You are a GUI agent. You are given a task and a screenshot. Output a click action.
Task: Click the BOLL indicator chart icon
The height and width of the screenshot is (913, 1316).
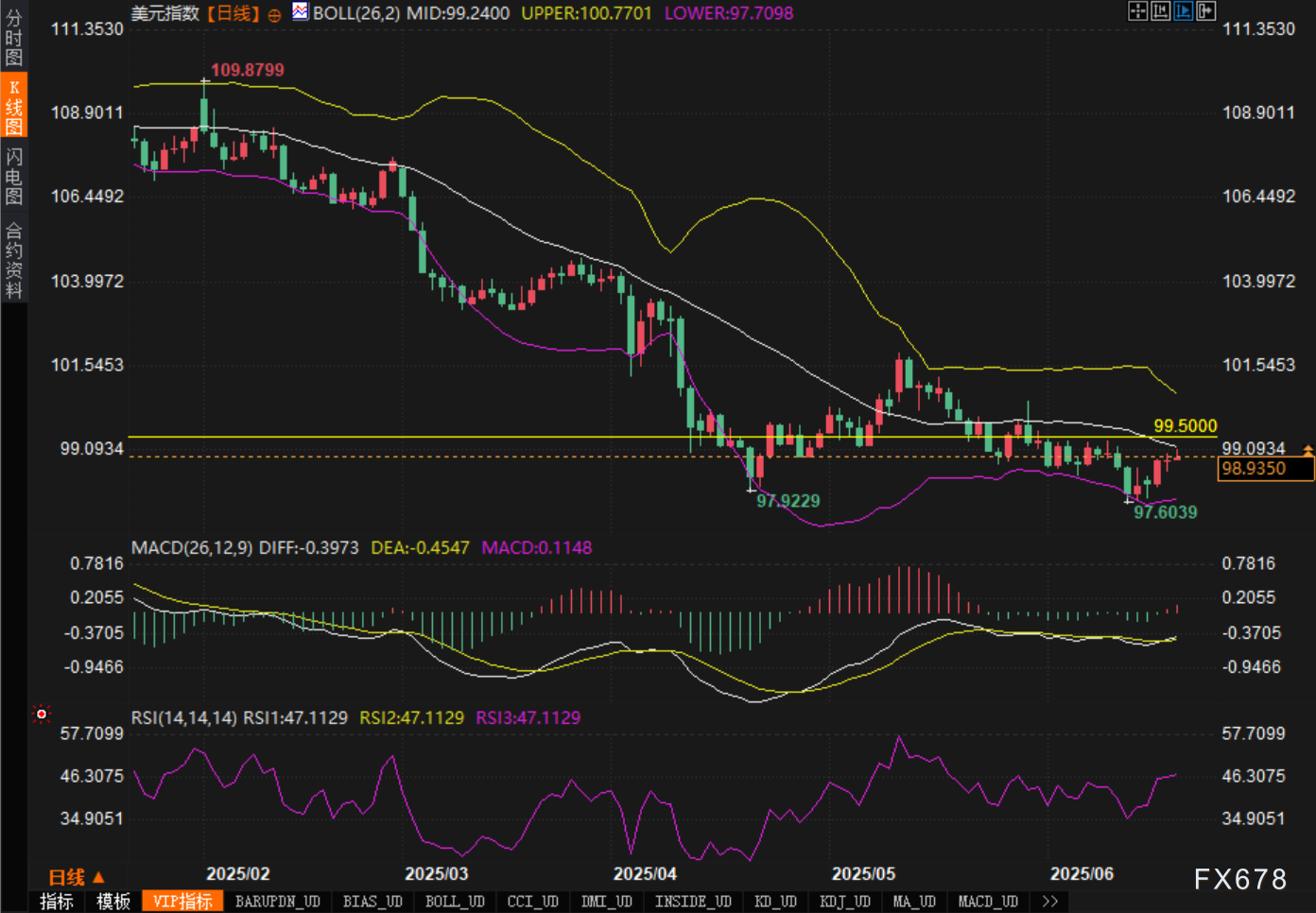[300, 12]
